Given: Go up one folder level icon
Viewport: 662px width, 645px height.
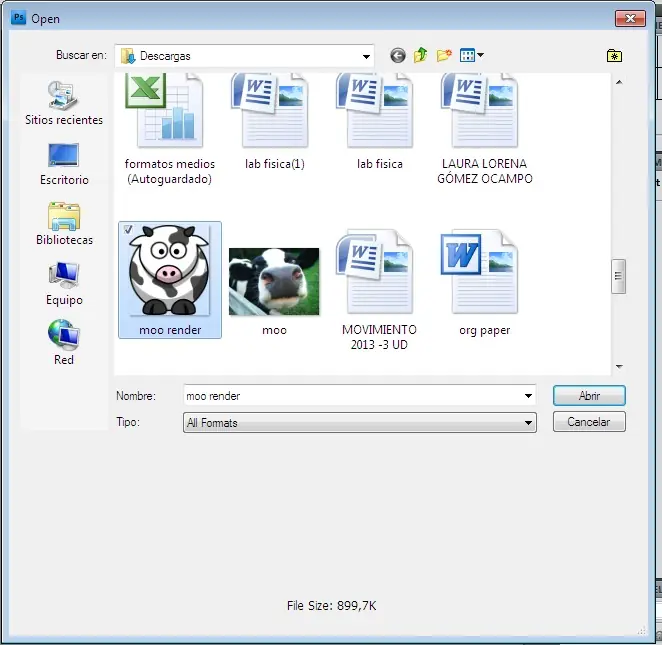Looking at the screenshot, I should (421, 55).
